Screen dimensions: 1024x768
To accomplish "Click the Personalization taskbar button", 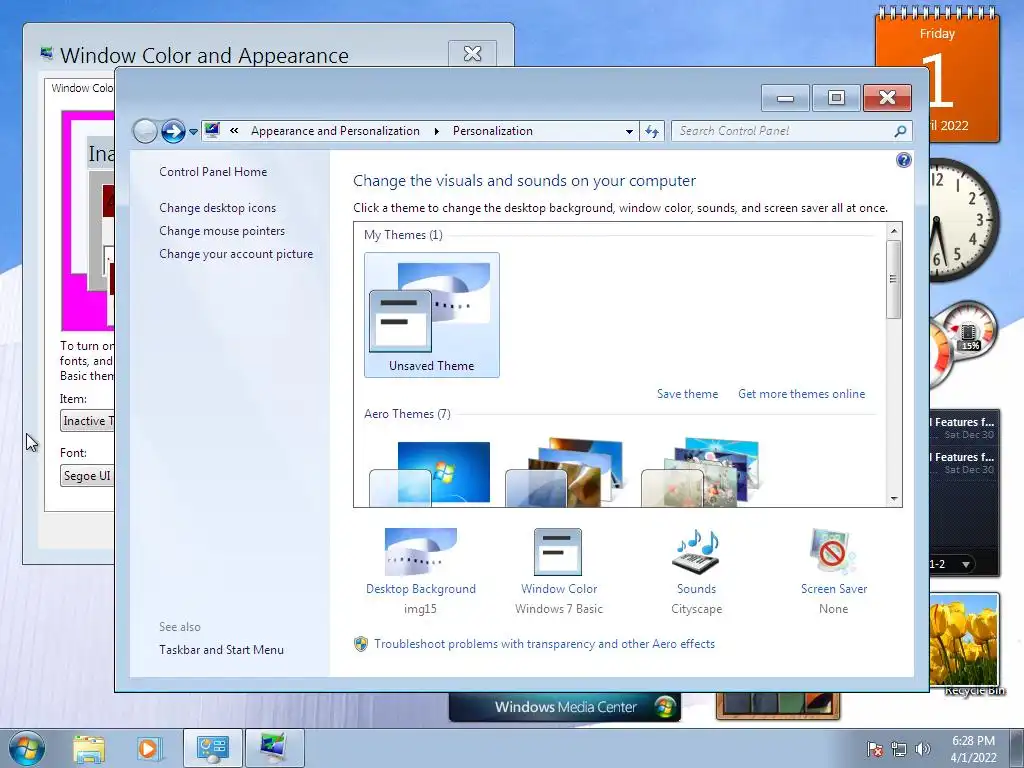I will point(274,748).
